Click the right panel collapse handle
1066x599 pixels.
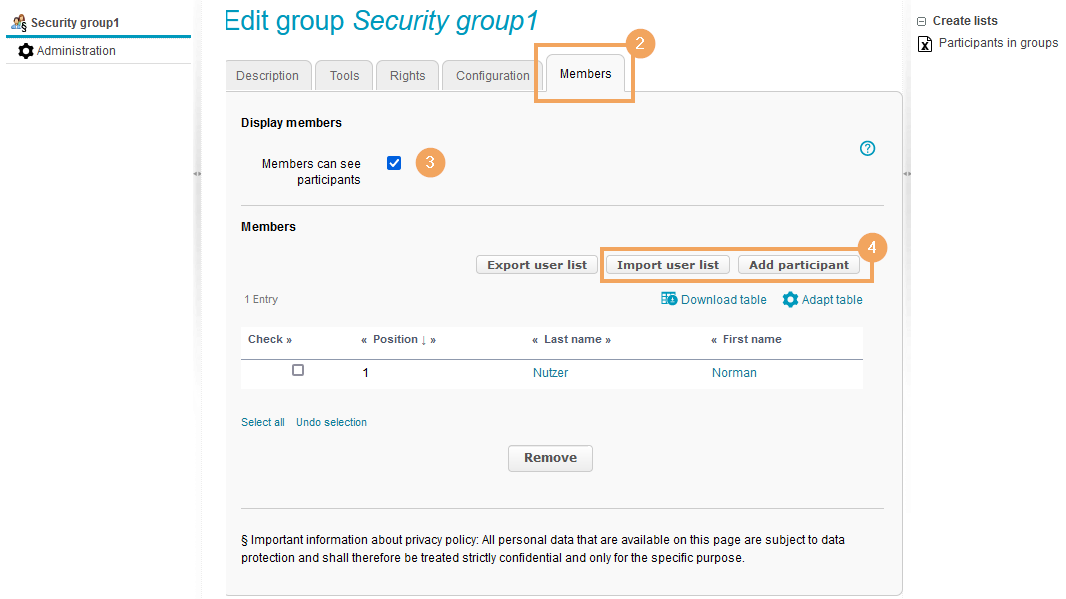coord(907,174)
